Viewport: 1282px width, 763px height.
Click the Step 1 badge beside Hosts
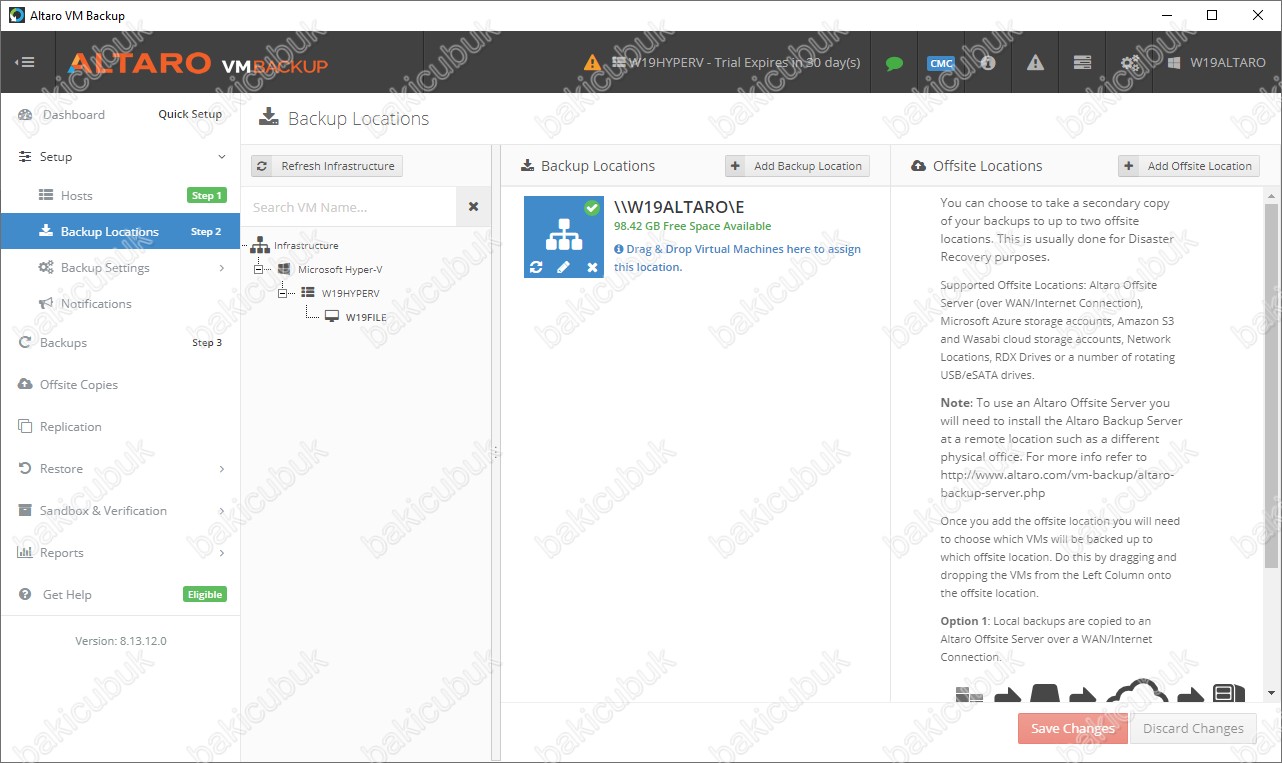coord(207,195)
